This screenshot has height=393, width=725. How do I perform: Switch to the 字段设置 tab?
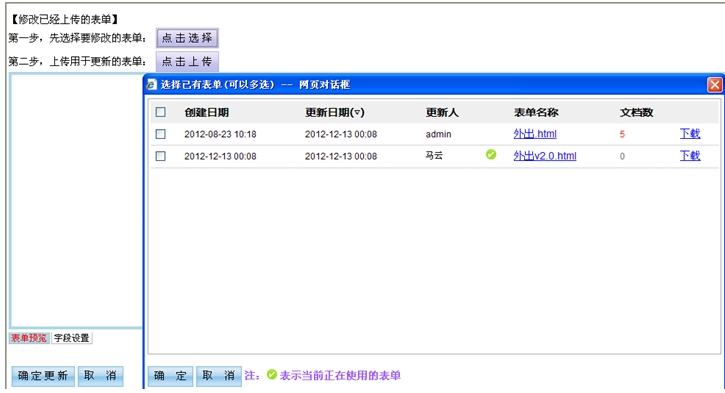(x=72, y=338)
